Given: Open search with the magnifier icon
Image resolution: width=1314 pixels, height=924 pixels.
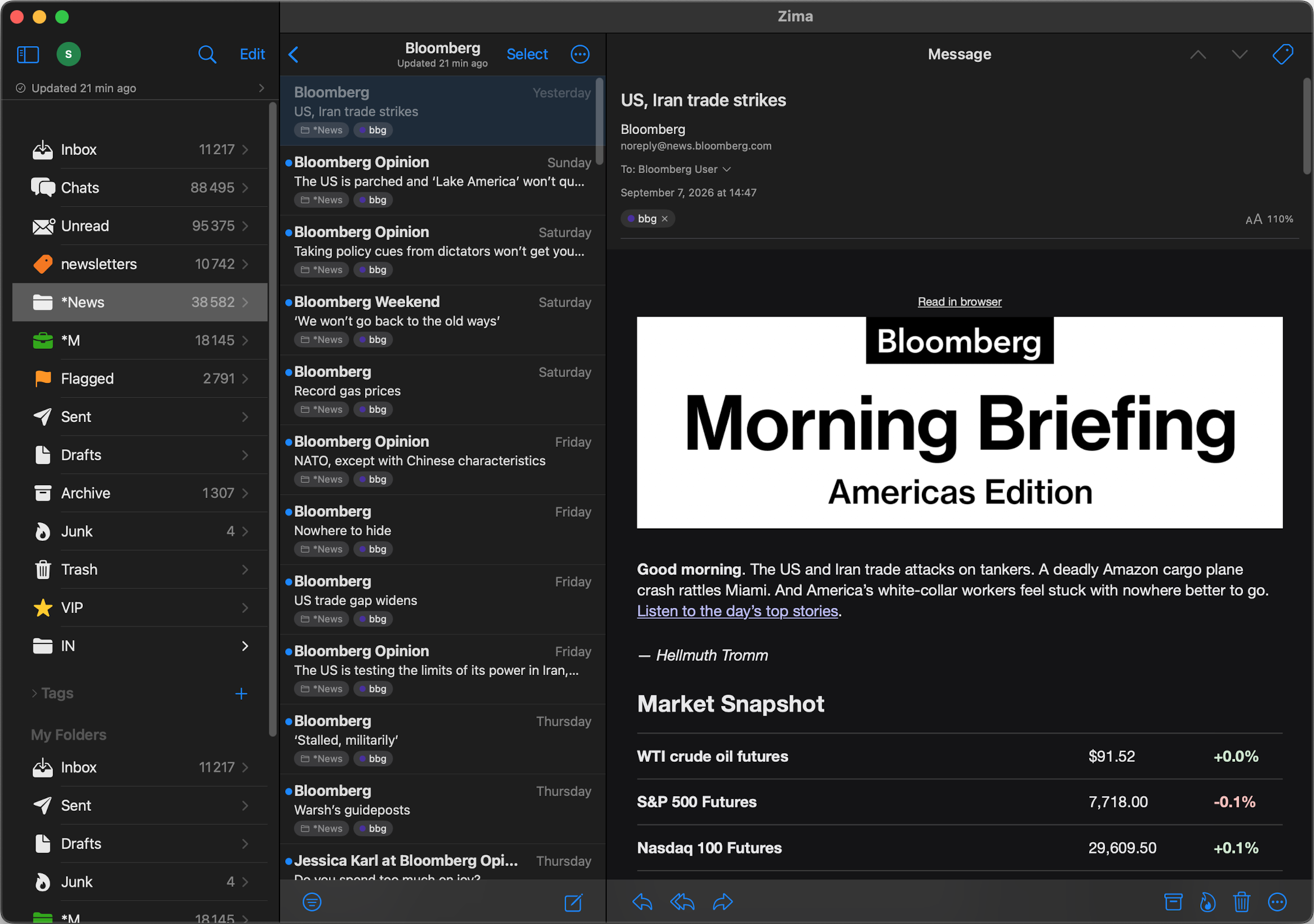Looking at the screenshot, I should (207, 54).
